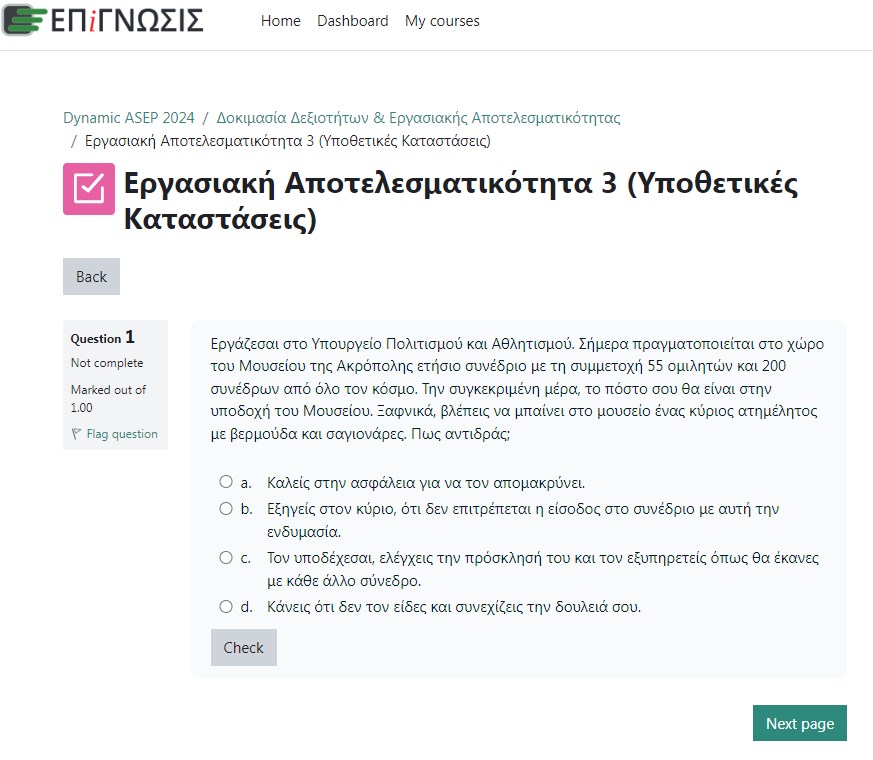The height and width of the screenshot is (760, 873).
Task: Click the 'Marked out of 1.00' text
Action: [x=108, y=398]
